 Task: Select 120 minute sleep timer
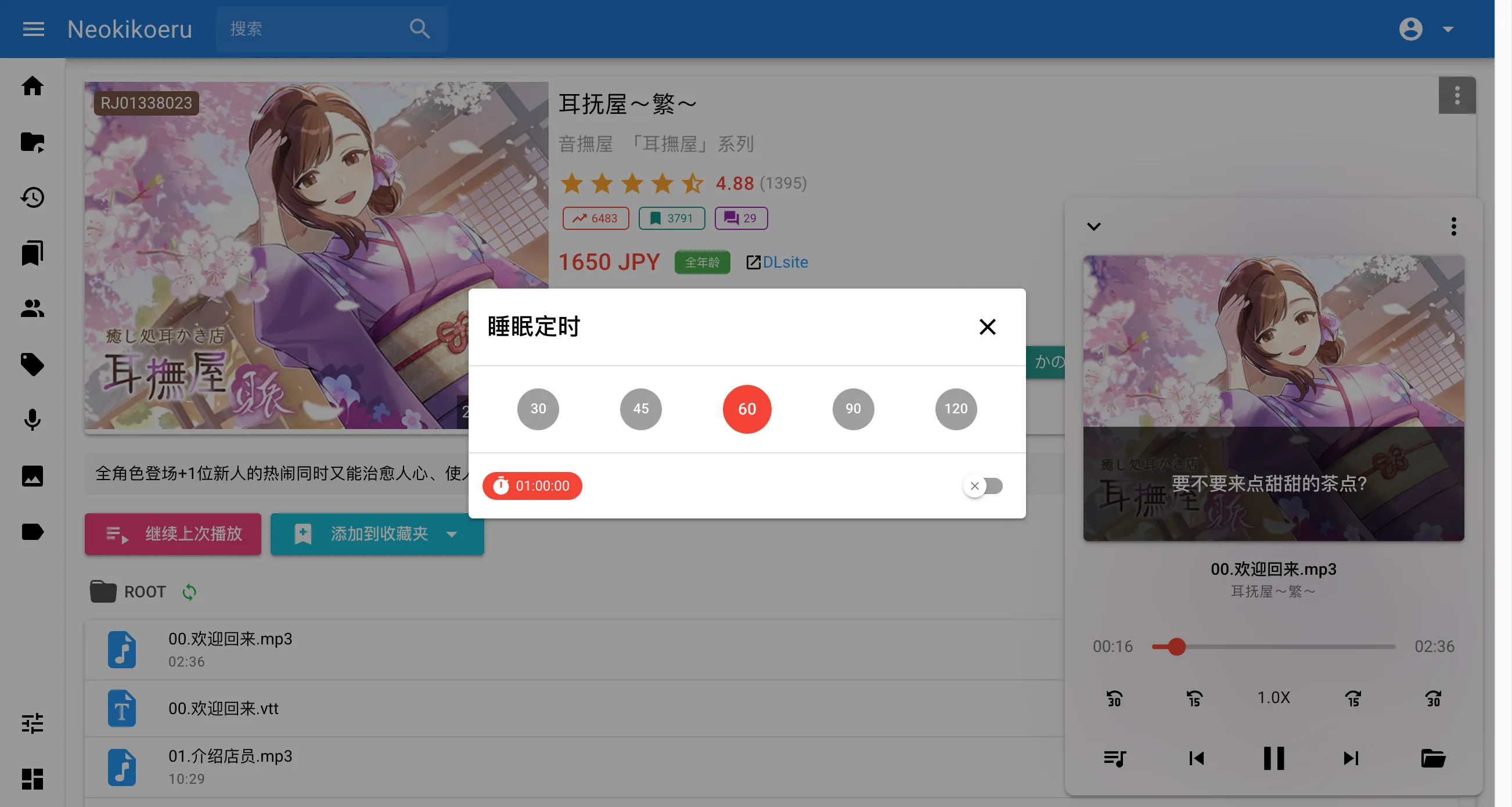(x=956, y=409)
